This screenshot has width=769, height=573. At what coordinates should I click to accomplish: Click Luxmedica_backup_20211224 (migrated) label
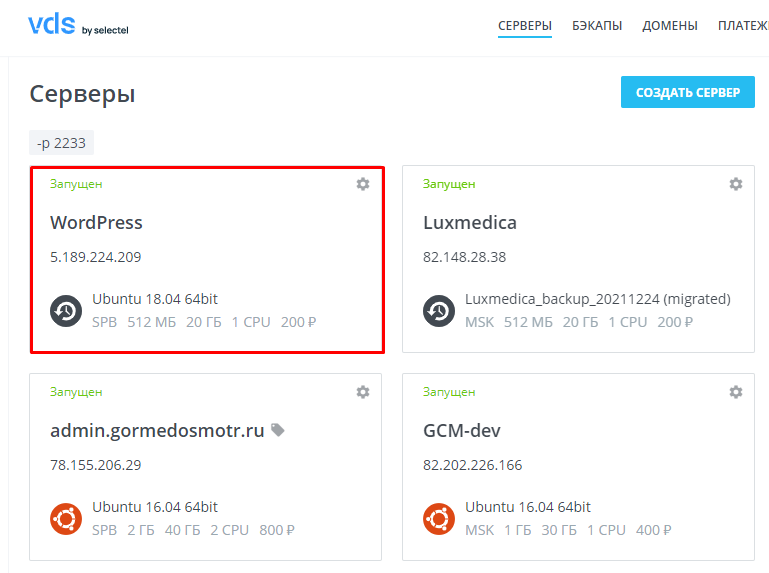[598, 299]
